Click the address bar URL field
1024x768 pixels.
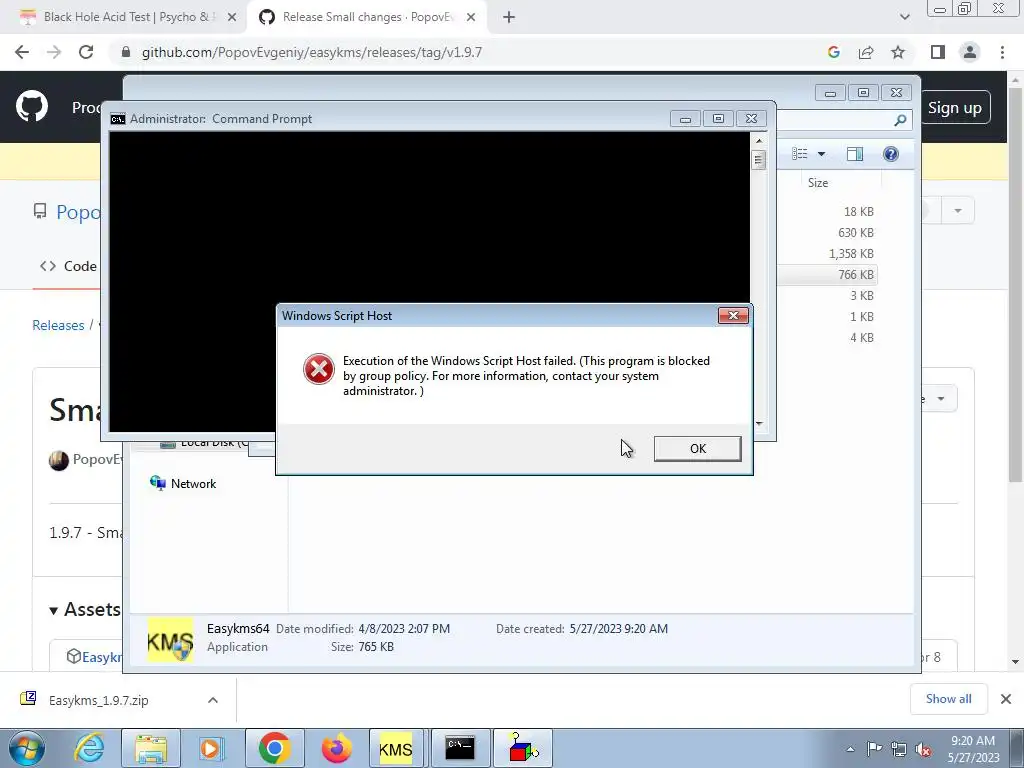tap(312, 52)
